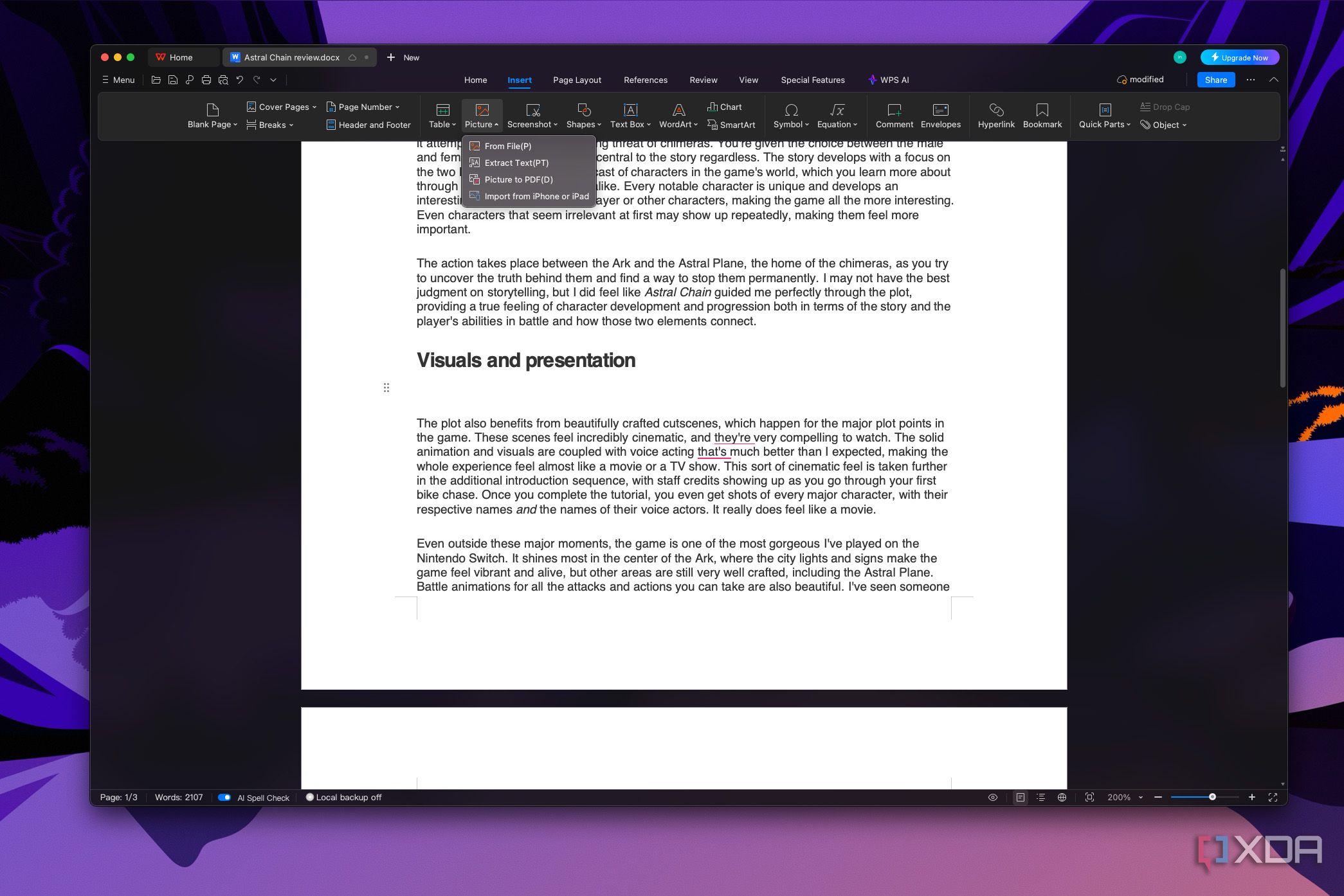Click the more options ellipsis button
The width and height of the screenshot is (1344, 896).
pyautogui.click(x=1250, y=80)
